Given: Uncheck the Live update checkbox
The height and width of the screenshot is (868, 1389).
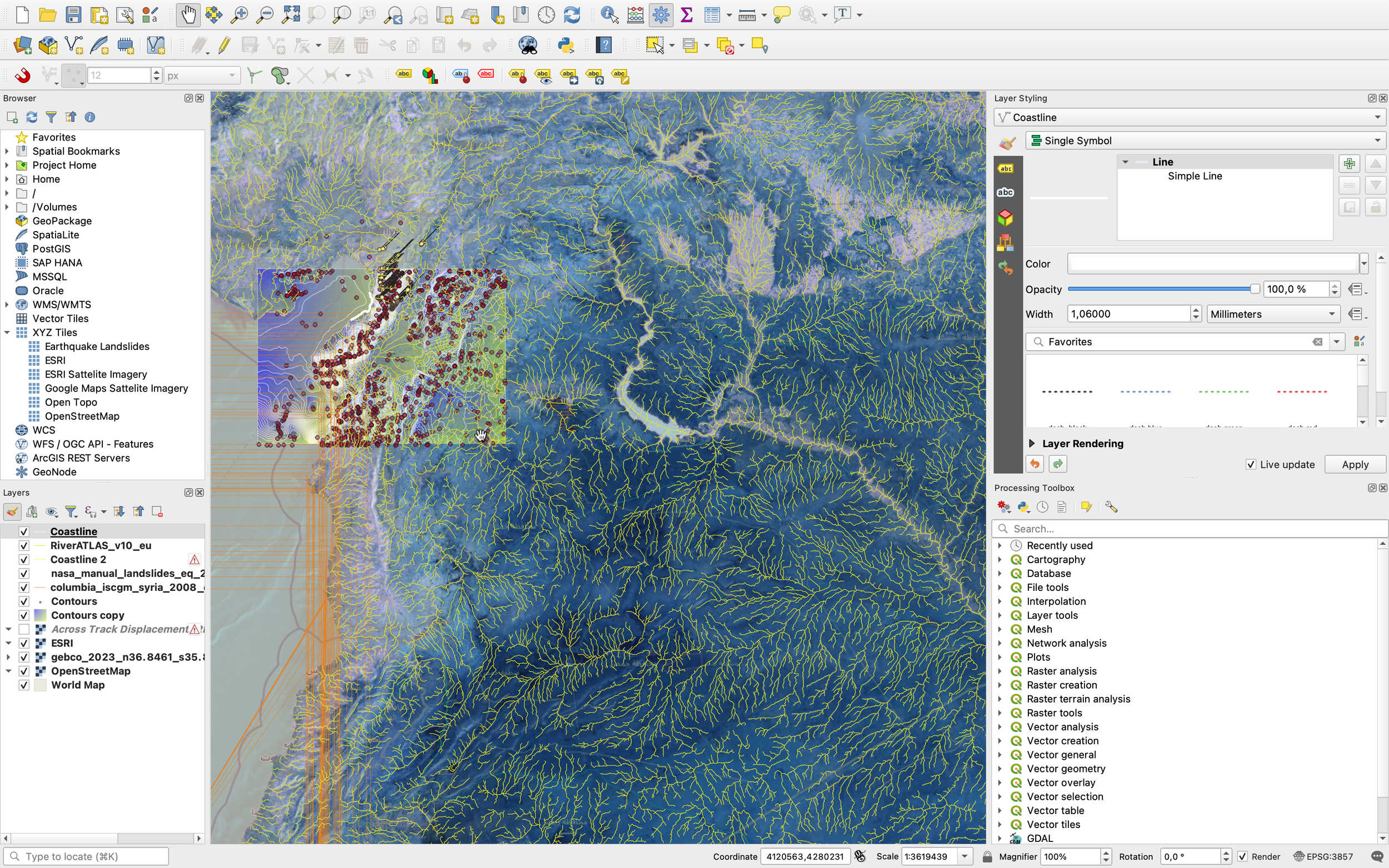Looking at the screenshot, I should 1251,464.
